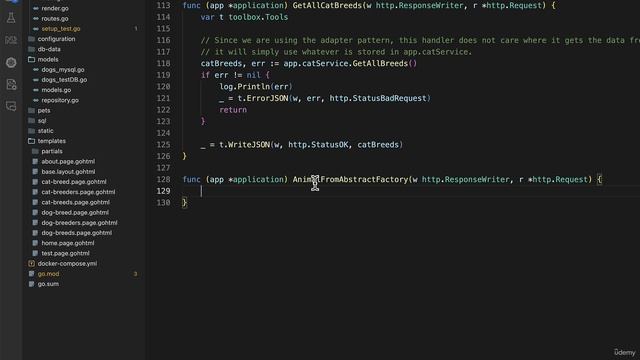Image resolution: width=640 pixels, height=360 pixels.
Task: Open home.page.gohtml template
Action: pos(68,243)
